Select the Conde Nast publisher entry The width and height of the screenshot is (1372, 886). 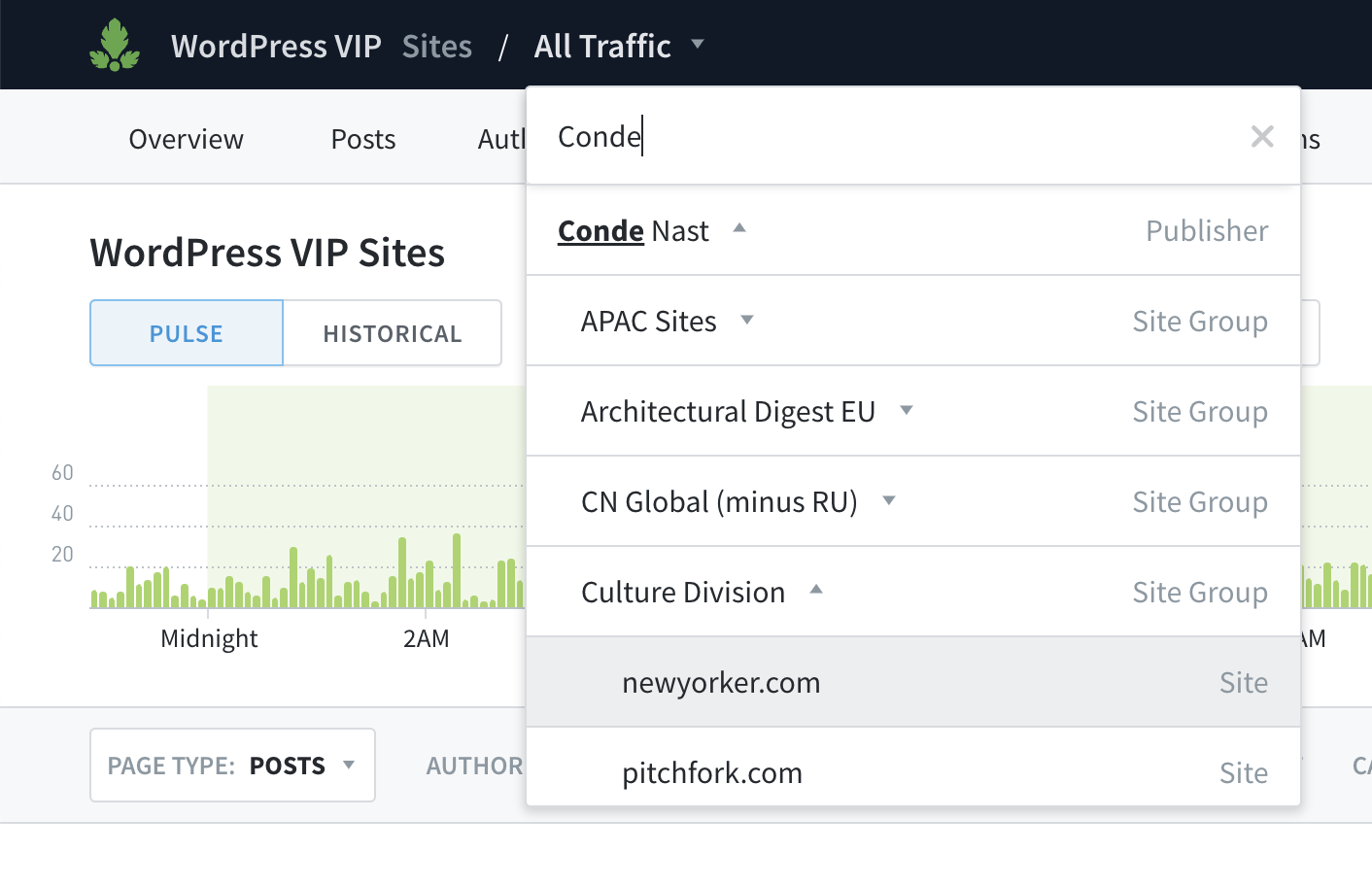[x=633, y=231]
